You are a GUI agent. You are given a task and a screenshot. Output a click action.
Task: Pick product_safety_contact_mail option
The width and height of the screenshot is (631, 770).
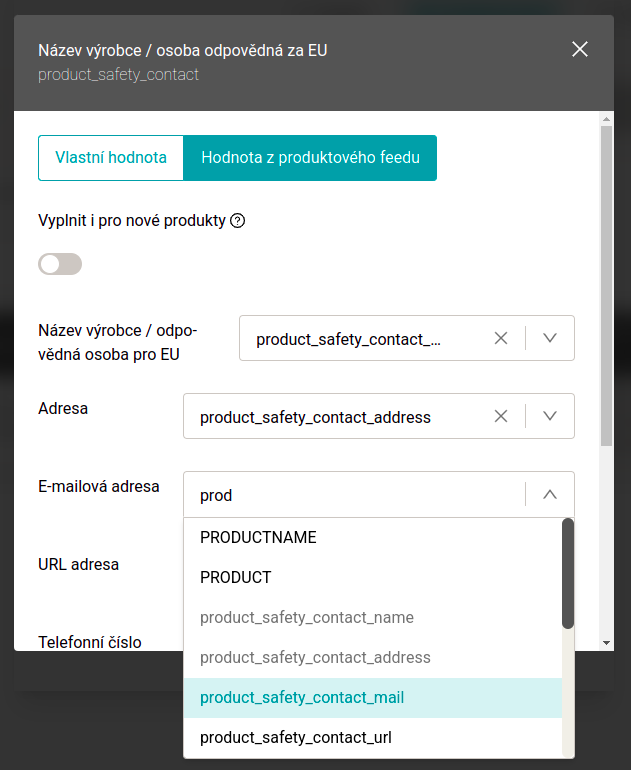(x=302, y=698)
